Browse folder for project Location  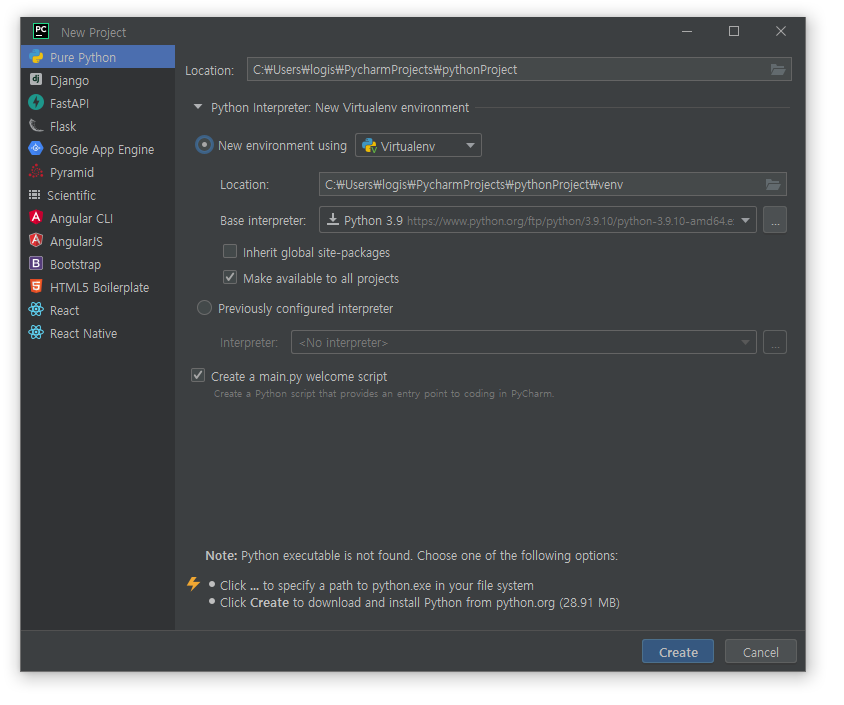(x=777, y=70)
